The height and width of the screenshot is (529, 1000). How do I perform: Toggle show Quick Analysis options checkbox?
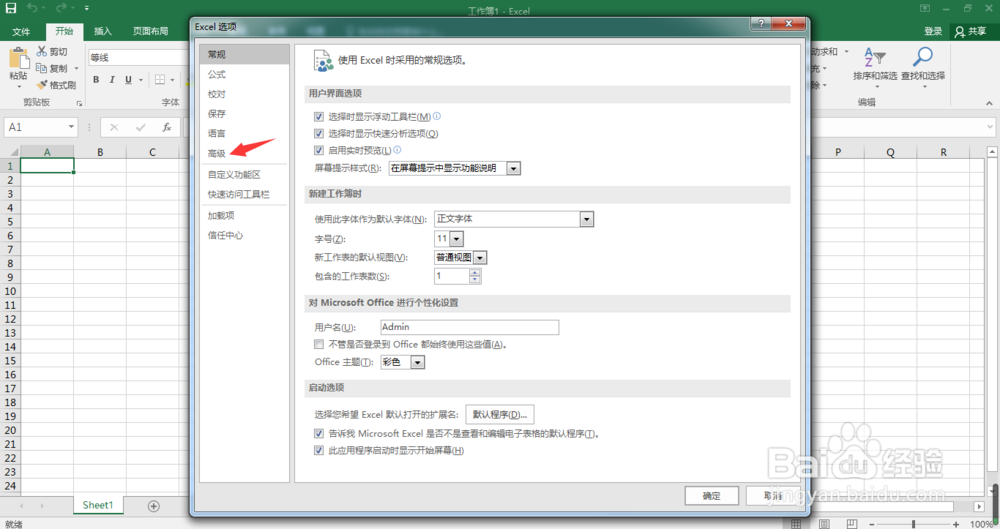(x=319, y=133)
